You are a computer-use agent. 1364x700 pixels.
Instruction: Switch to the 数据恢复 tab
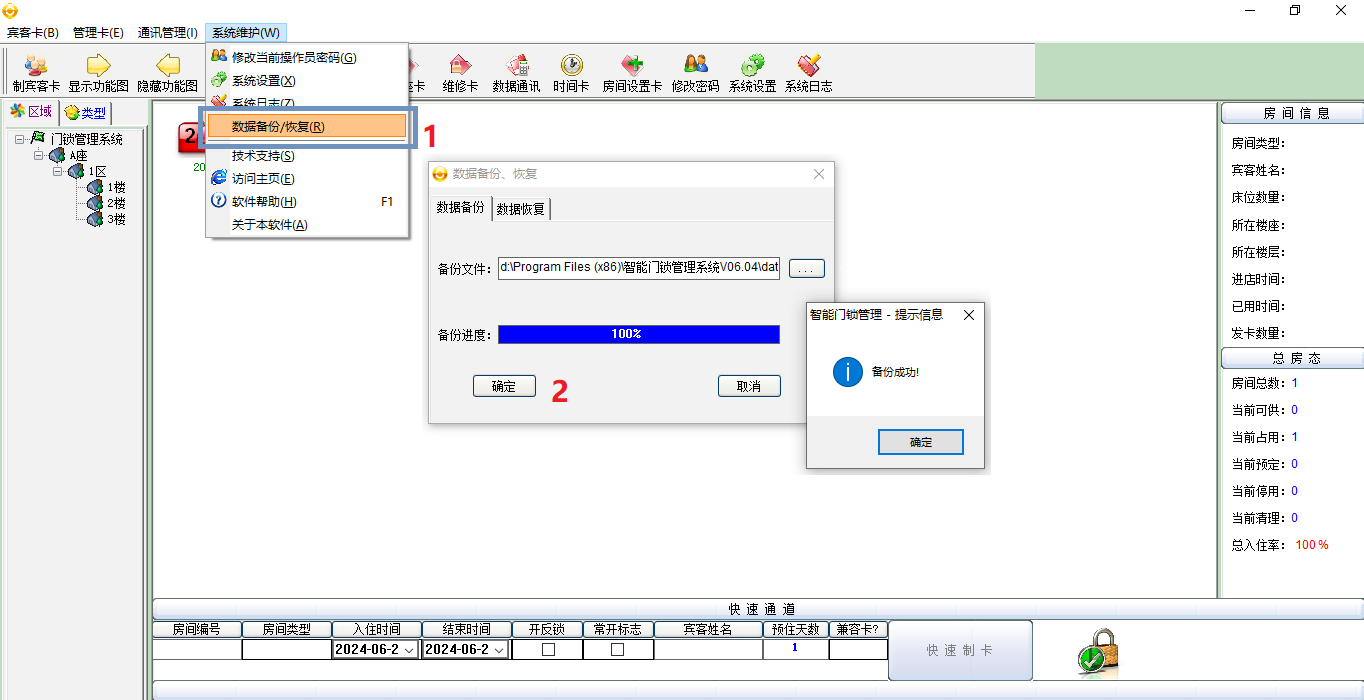tap(521, 209)
